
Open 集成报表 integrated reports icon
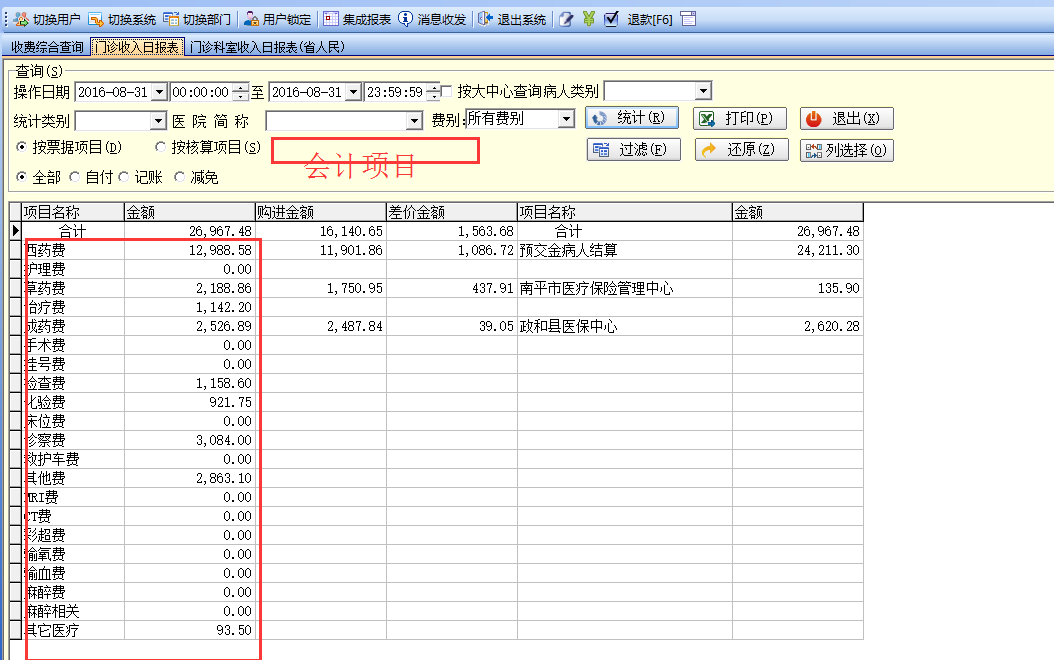[x=331, y=19]
